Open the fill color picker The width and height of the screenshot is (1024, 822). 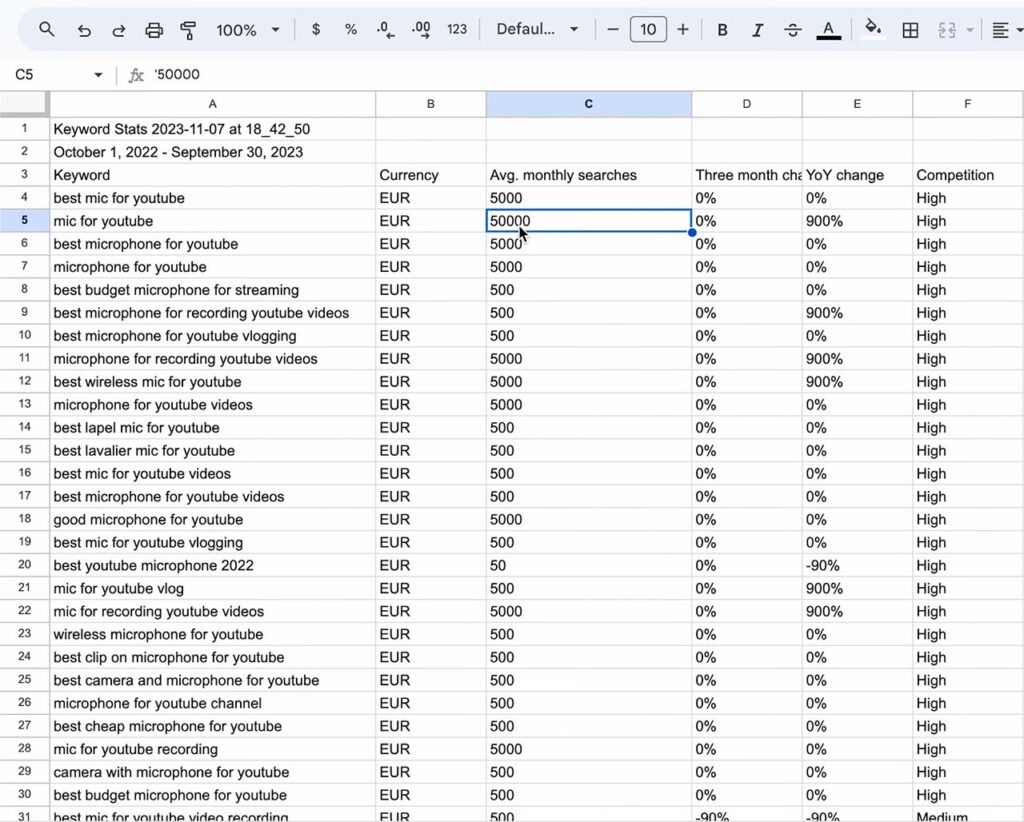pos(873,29)
